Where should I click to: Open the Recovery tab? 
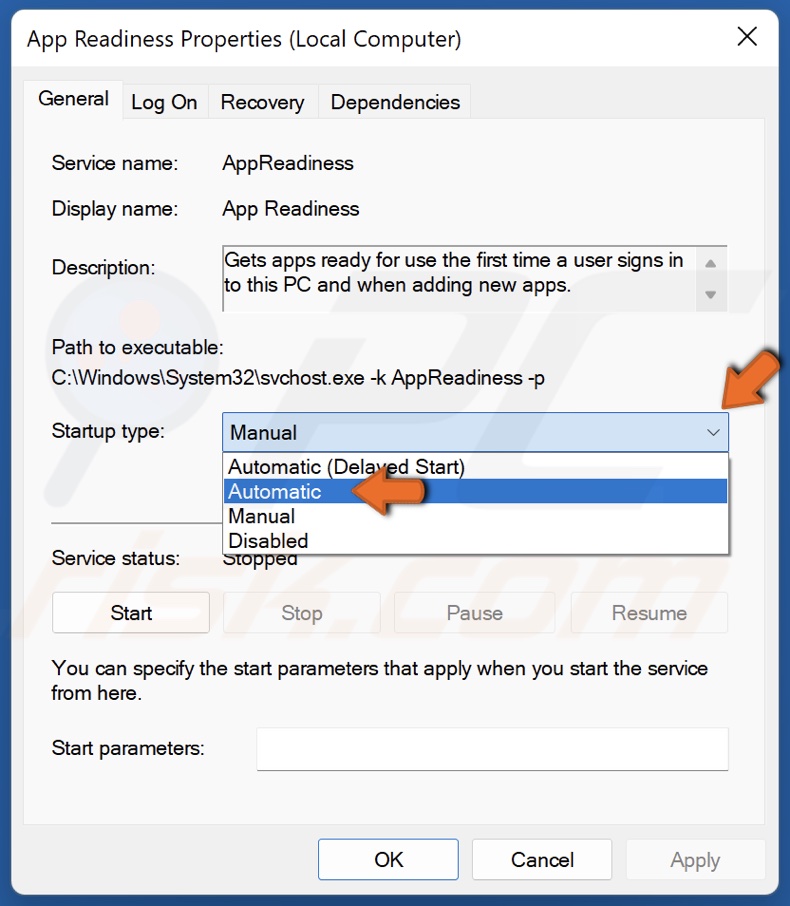click(x=262, y=101)
